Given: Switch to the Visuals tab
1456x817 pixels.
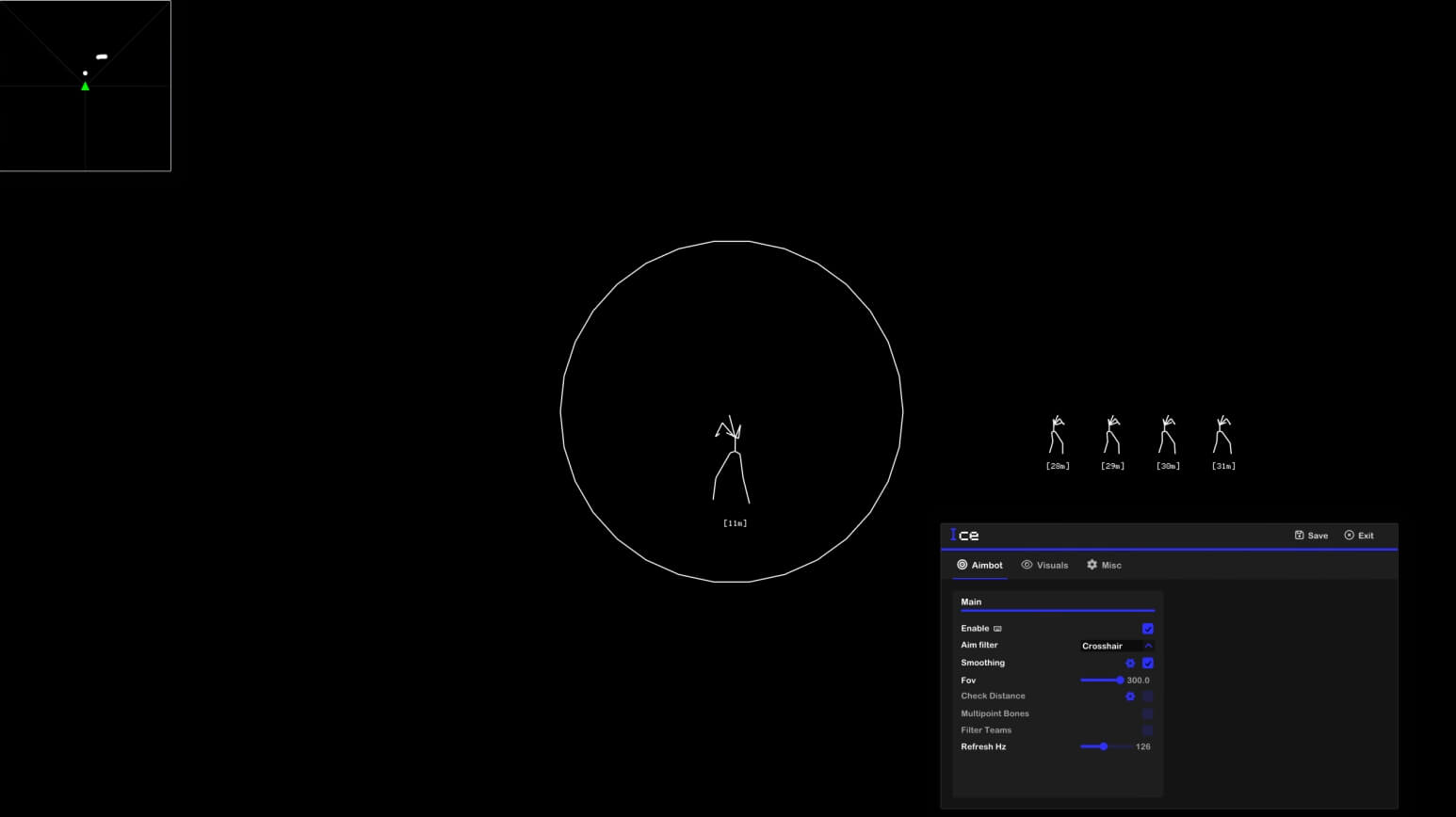Looking at the screenshot, I should tap(1044, 566).
